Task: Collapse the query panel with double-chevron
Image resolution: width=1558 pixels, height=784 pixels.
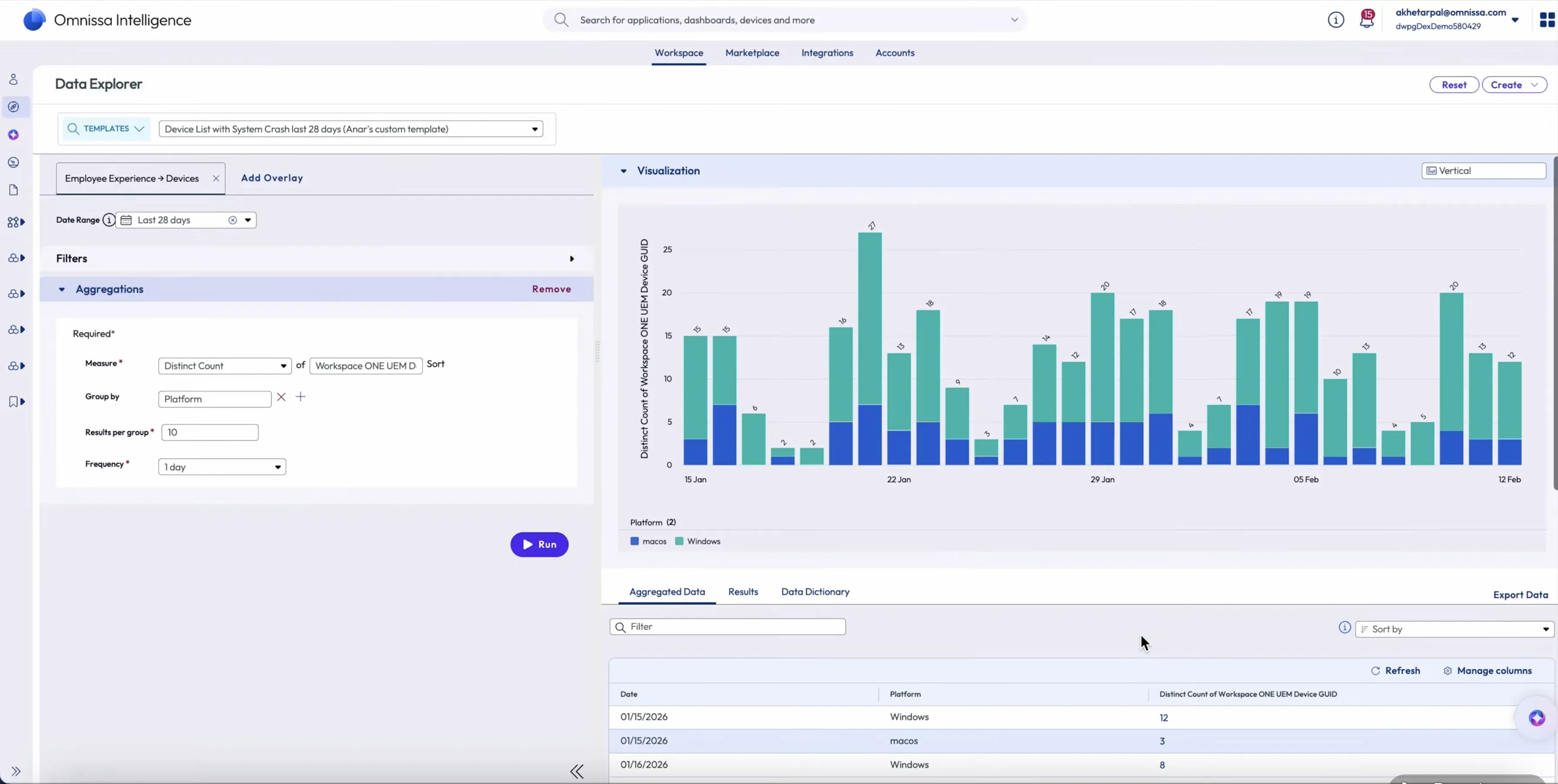Action: pyautogui.click(x=577, y=771)
